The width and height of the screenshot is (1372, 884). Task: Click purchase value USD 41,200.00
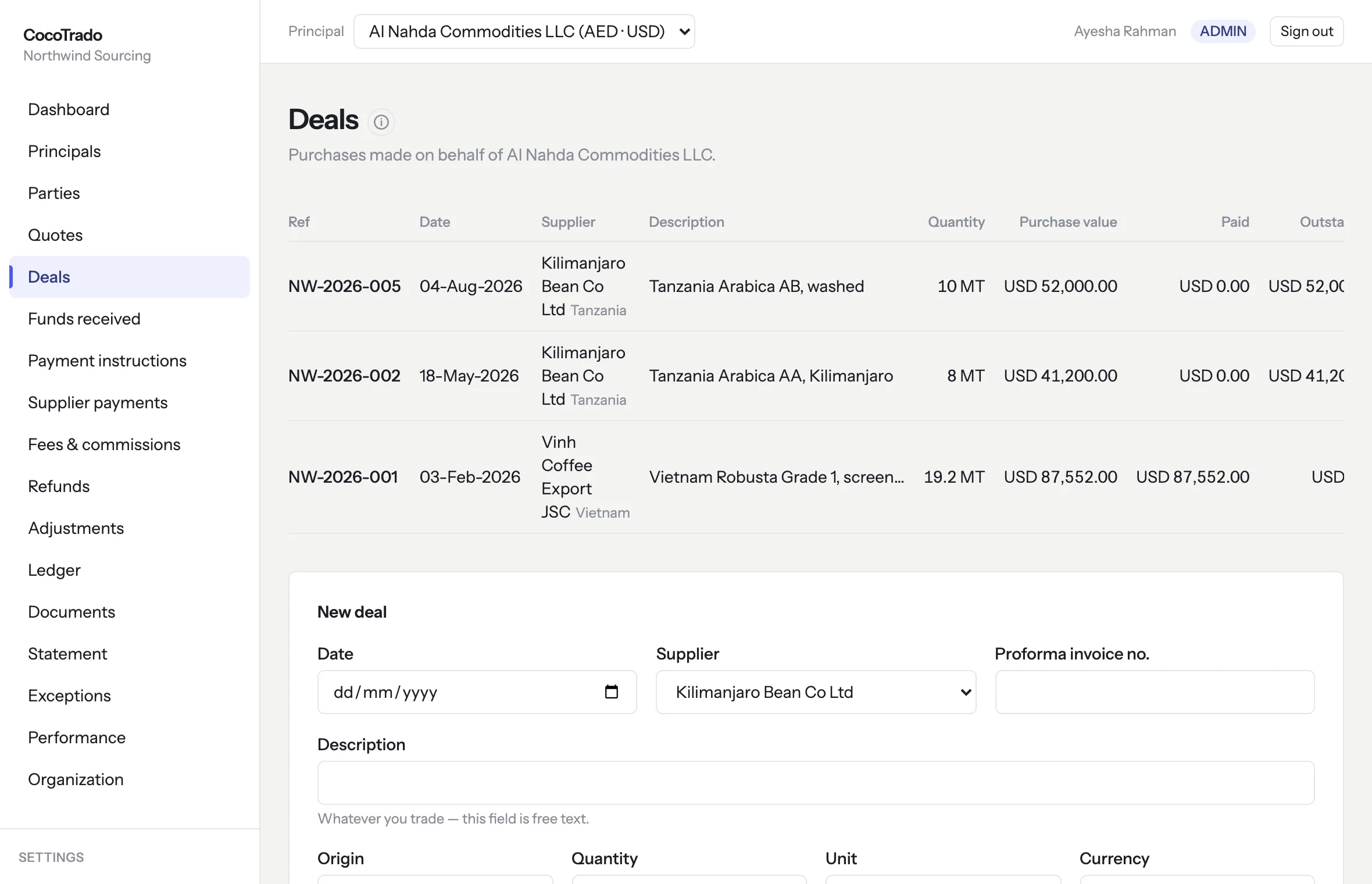point(1060,376)
